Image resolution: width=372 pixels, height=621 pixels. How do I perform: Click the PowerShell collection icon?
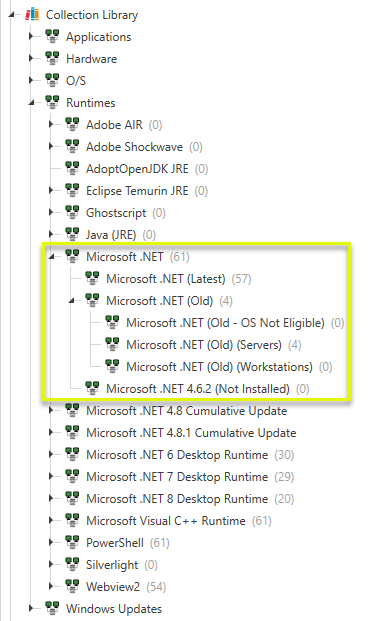coord(72,542)
